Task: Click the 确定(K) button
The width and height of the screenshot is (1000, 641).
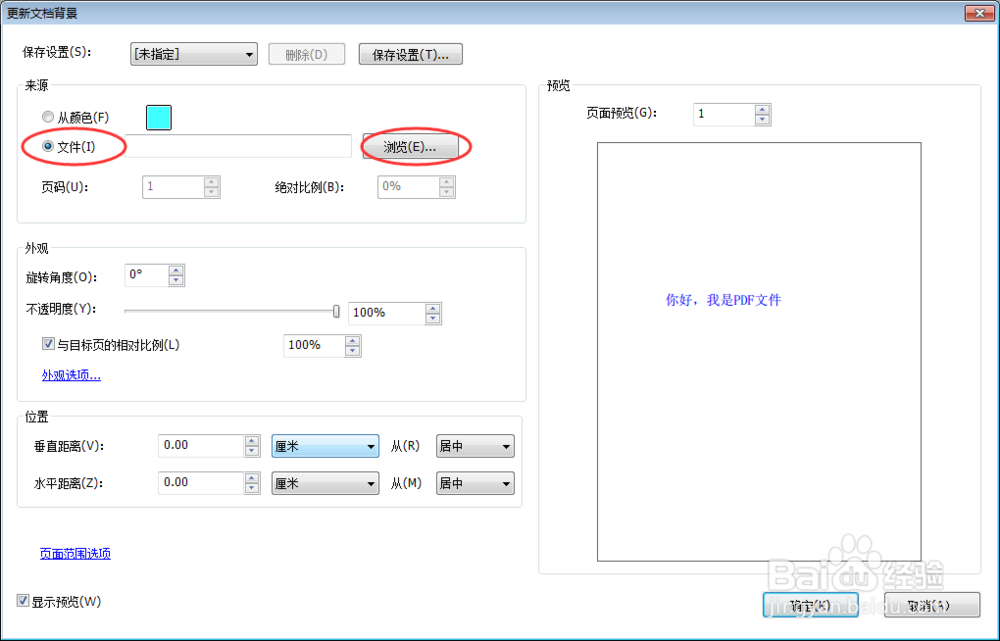Action: pos(811,605)
